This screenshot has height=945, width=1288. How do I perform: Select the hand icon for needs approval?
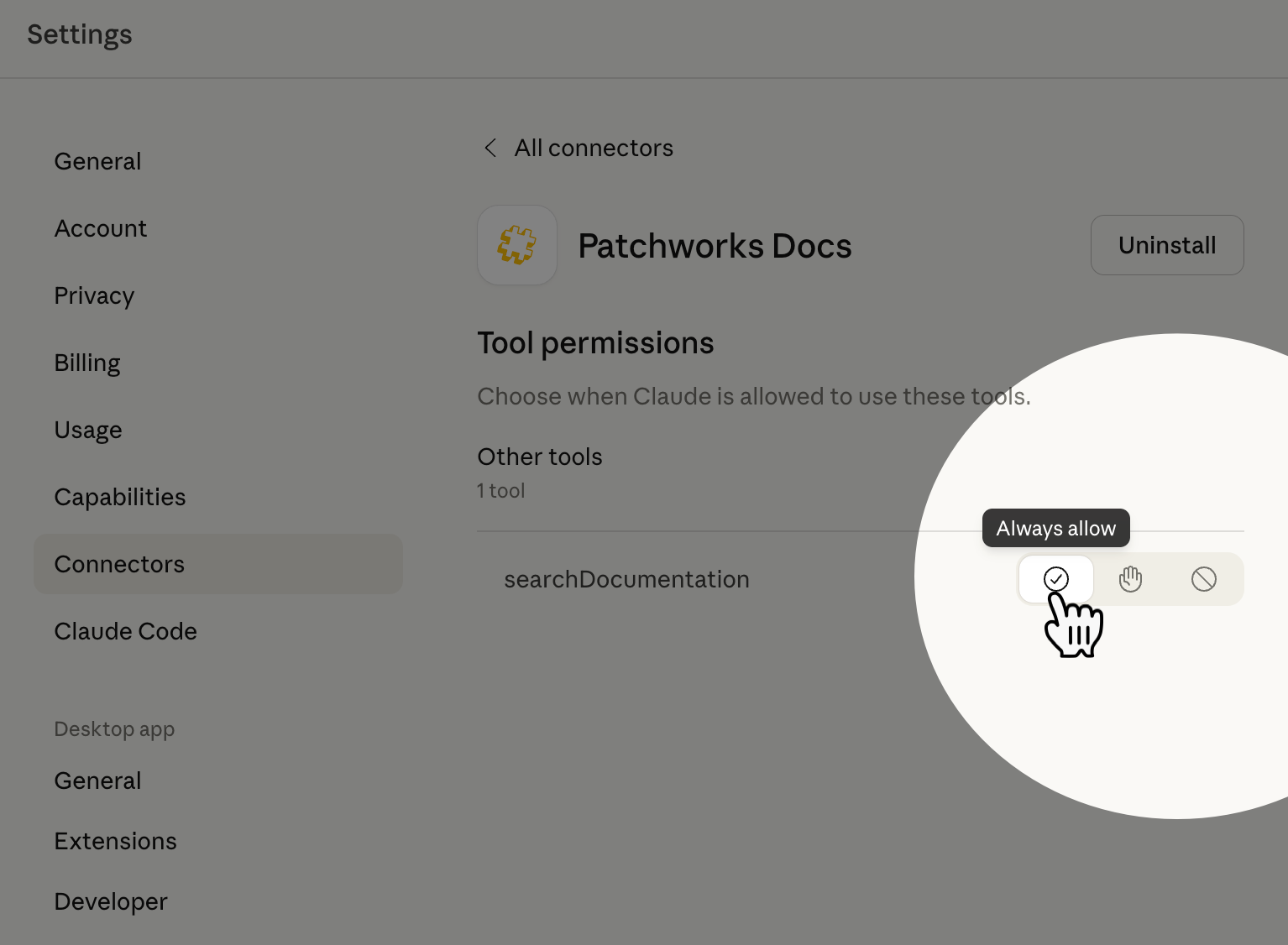(x=1130, y=579)
